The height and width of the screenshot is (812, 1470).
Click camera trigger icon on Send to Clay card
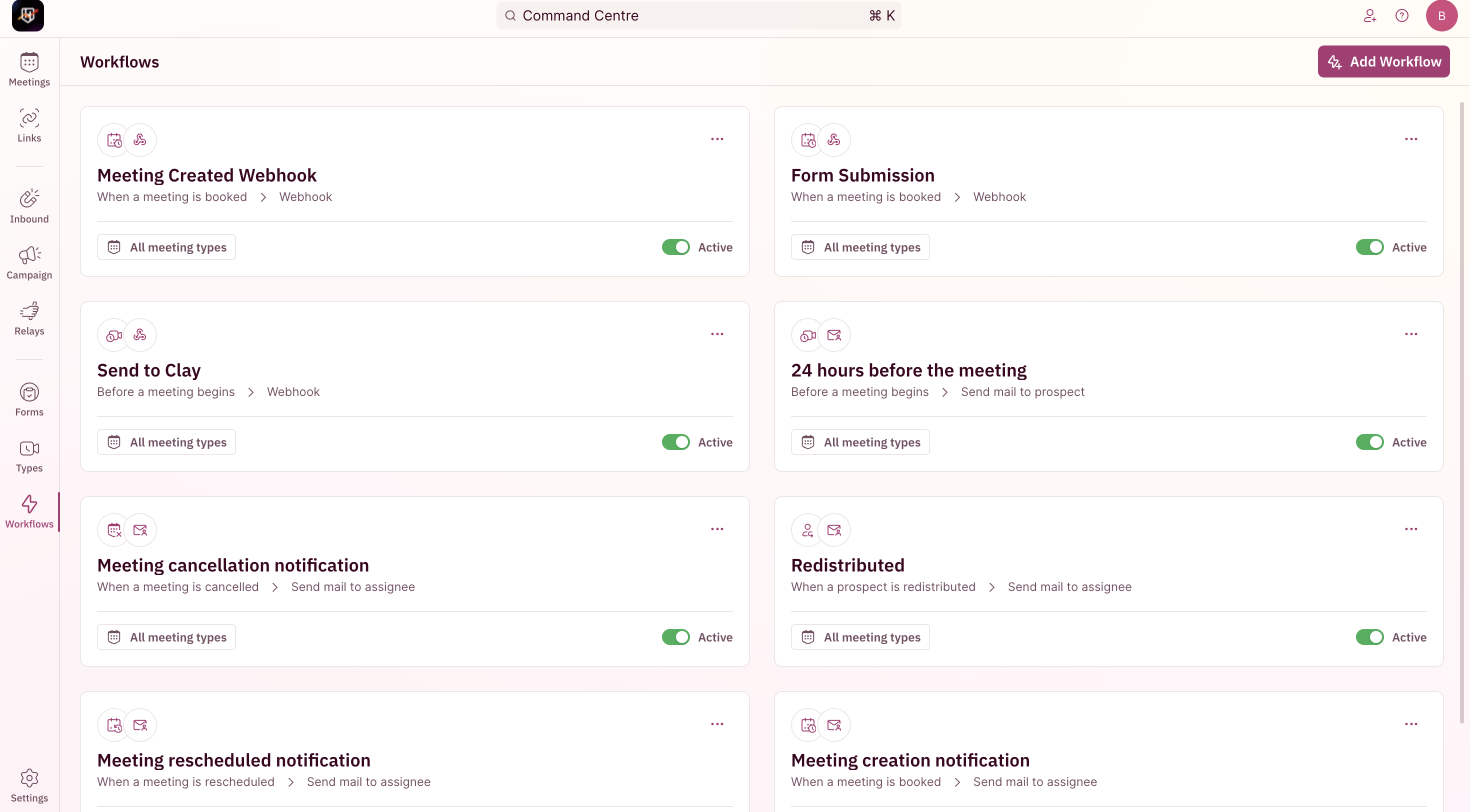click(114, 335)
